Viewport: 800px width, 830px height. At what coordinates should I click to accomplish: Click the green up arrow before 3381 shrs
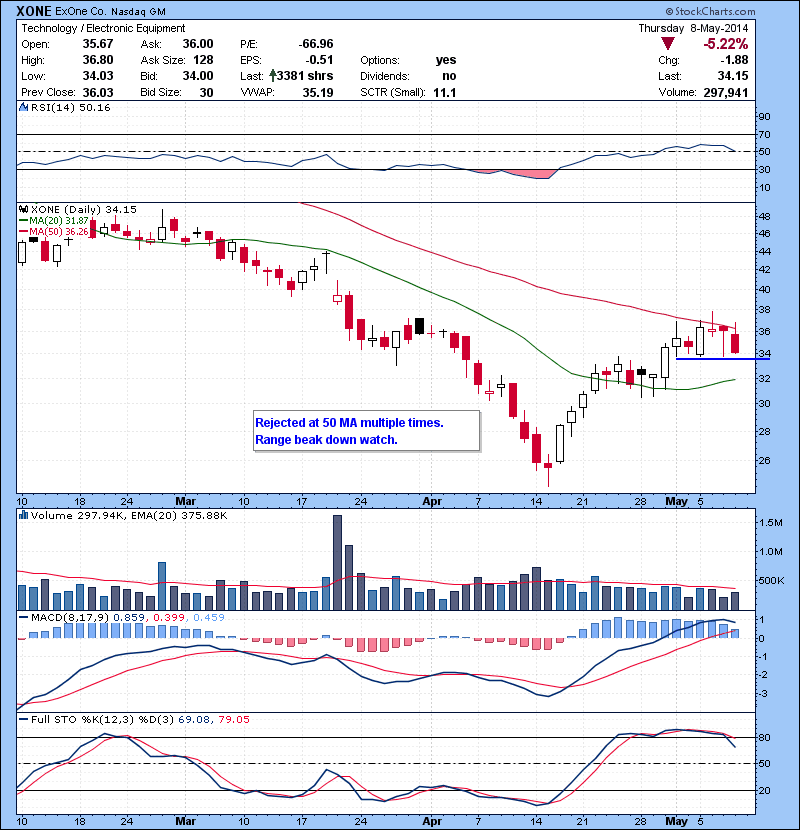(273, 76)
